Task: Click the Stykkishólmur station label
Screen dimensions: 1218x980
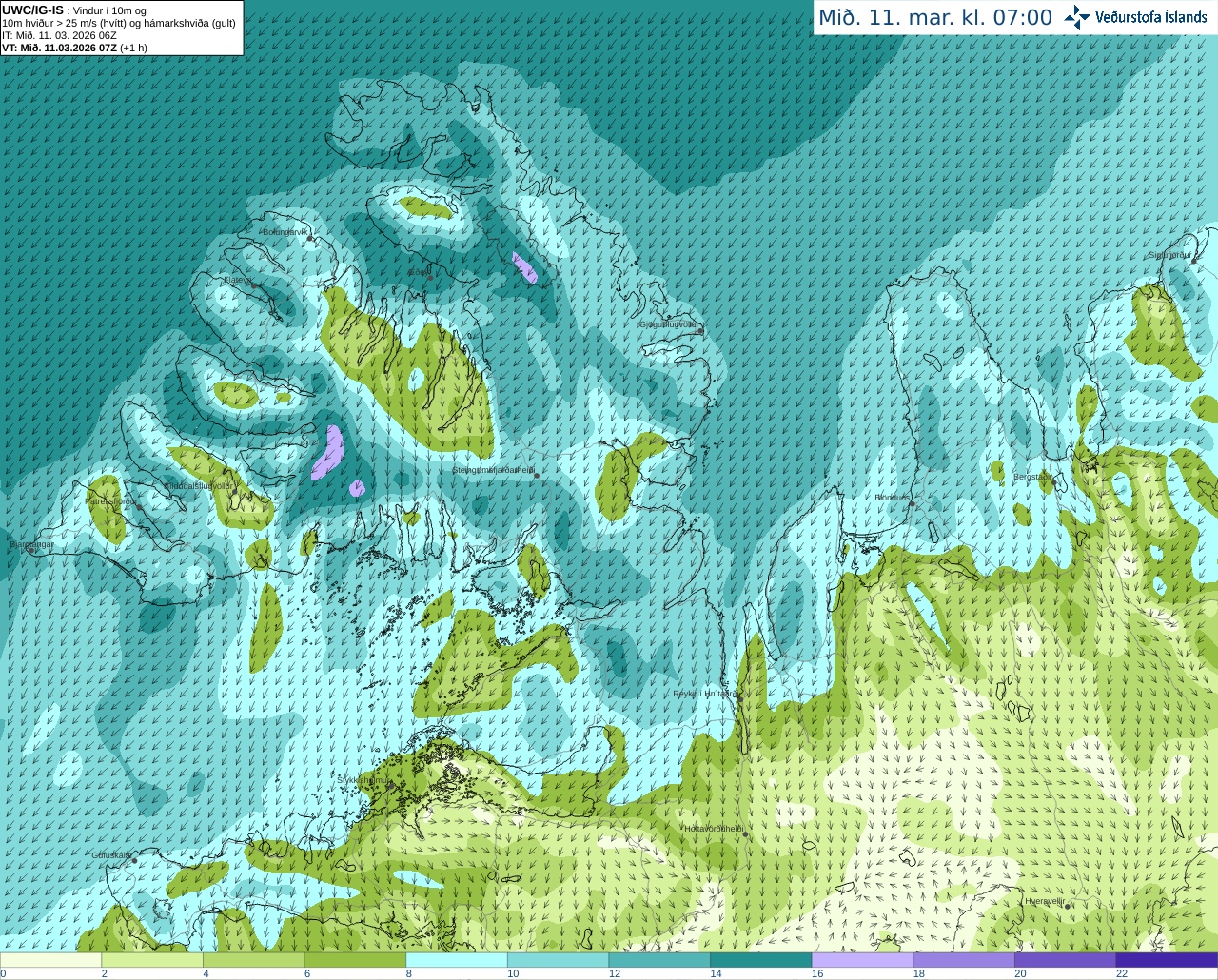Action: click(363, 779)
